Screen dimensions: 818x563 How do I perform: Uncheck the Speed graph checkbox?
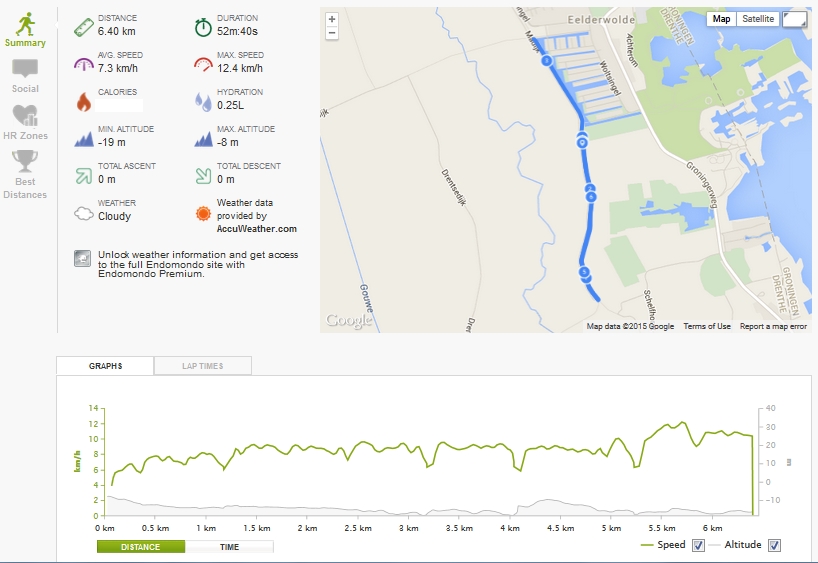(698, 545)
